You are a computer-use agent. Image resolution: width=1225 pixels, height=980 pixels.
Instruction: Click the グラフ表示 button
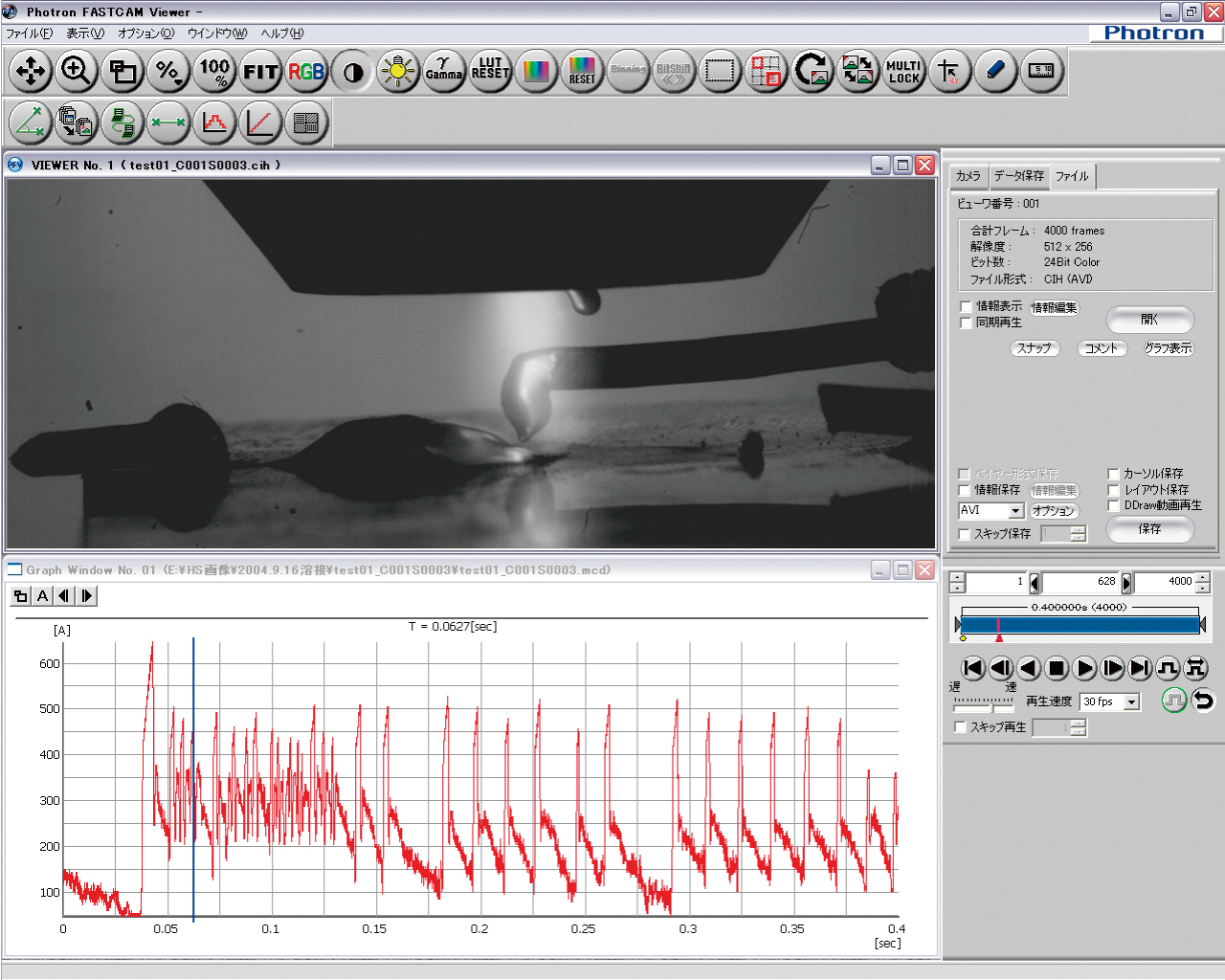coord(1169,348)
